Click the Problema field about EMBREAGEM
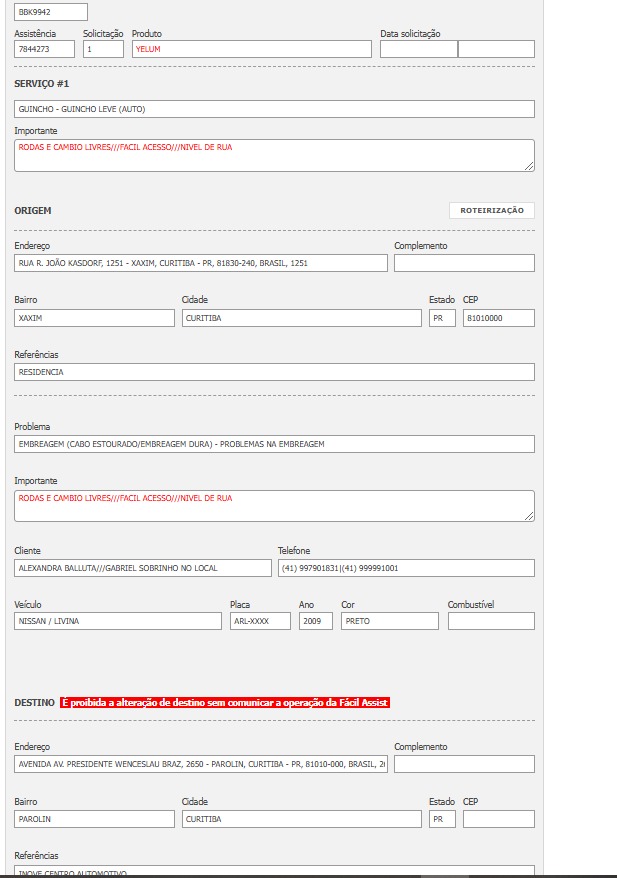This screenshot has width=617, height=878. (274, 443)
